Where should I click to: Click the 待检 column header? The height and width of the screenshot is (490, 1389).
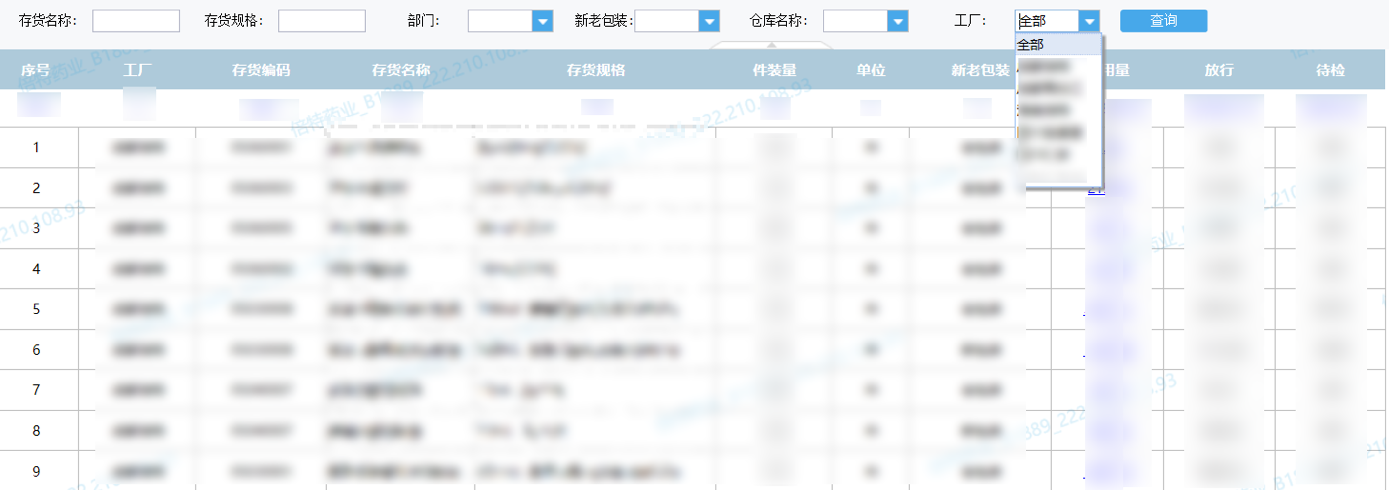pyautogui.click(x=1331, y=71)
